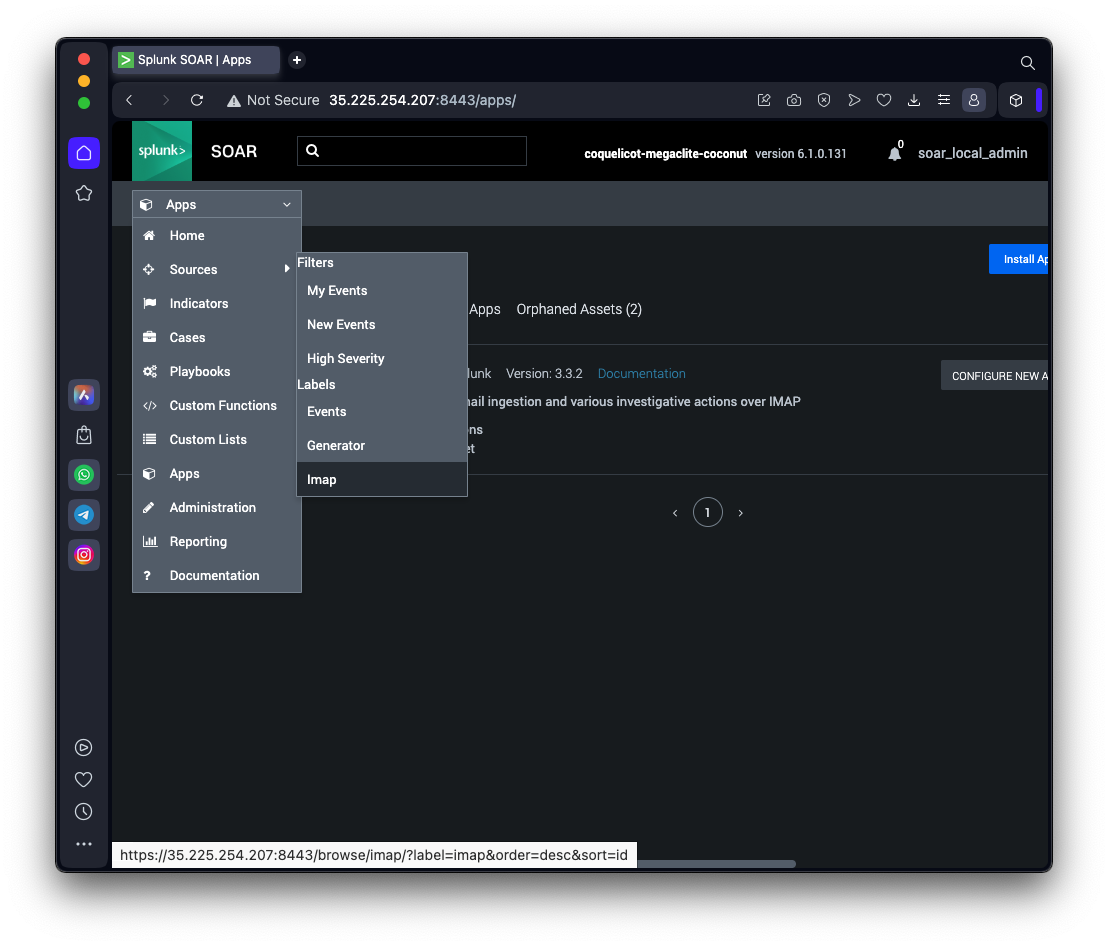Open notifications bell icon

point(894,153)
